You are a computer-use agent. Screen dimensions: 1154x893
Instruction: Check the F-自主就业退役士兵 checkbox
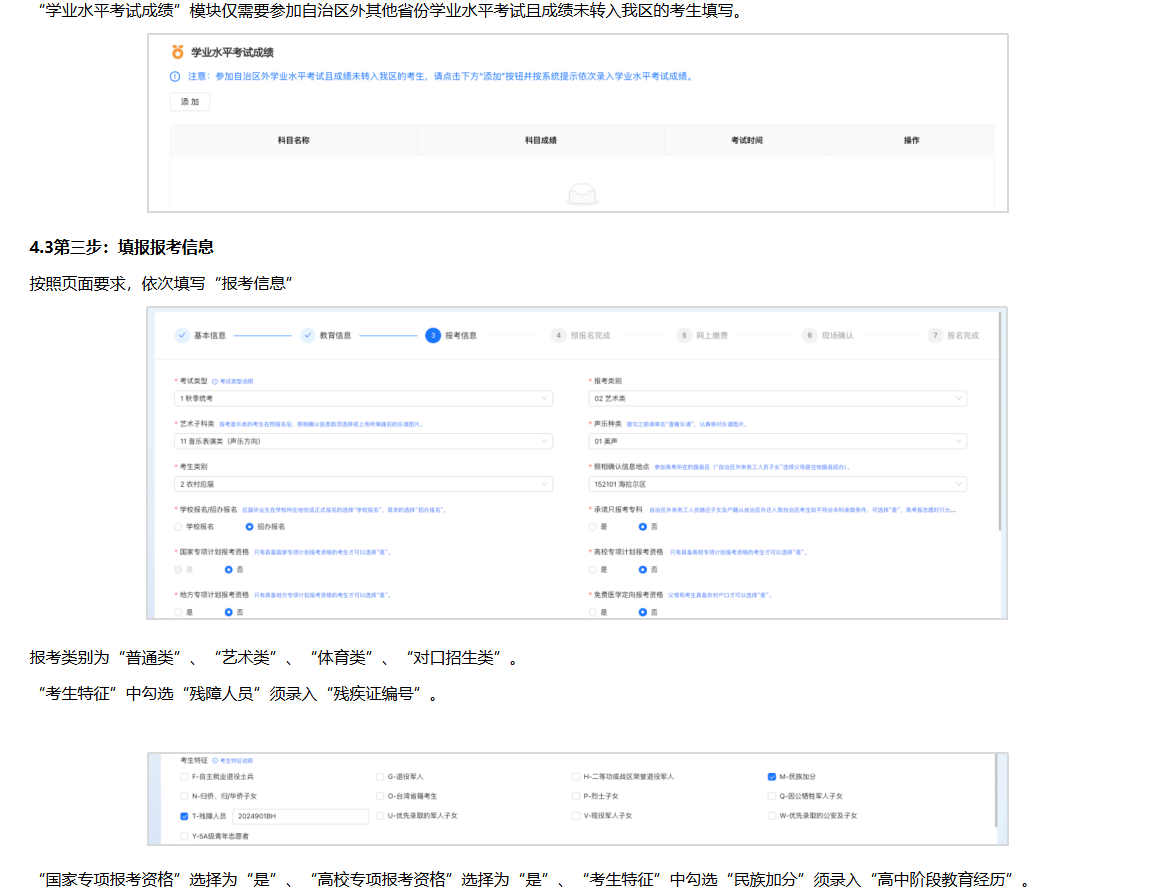pos(184,776)
